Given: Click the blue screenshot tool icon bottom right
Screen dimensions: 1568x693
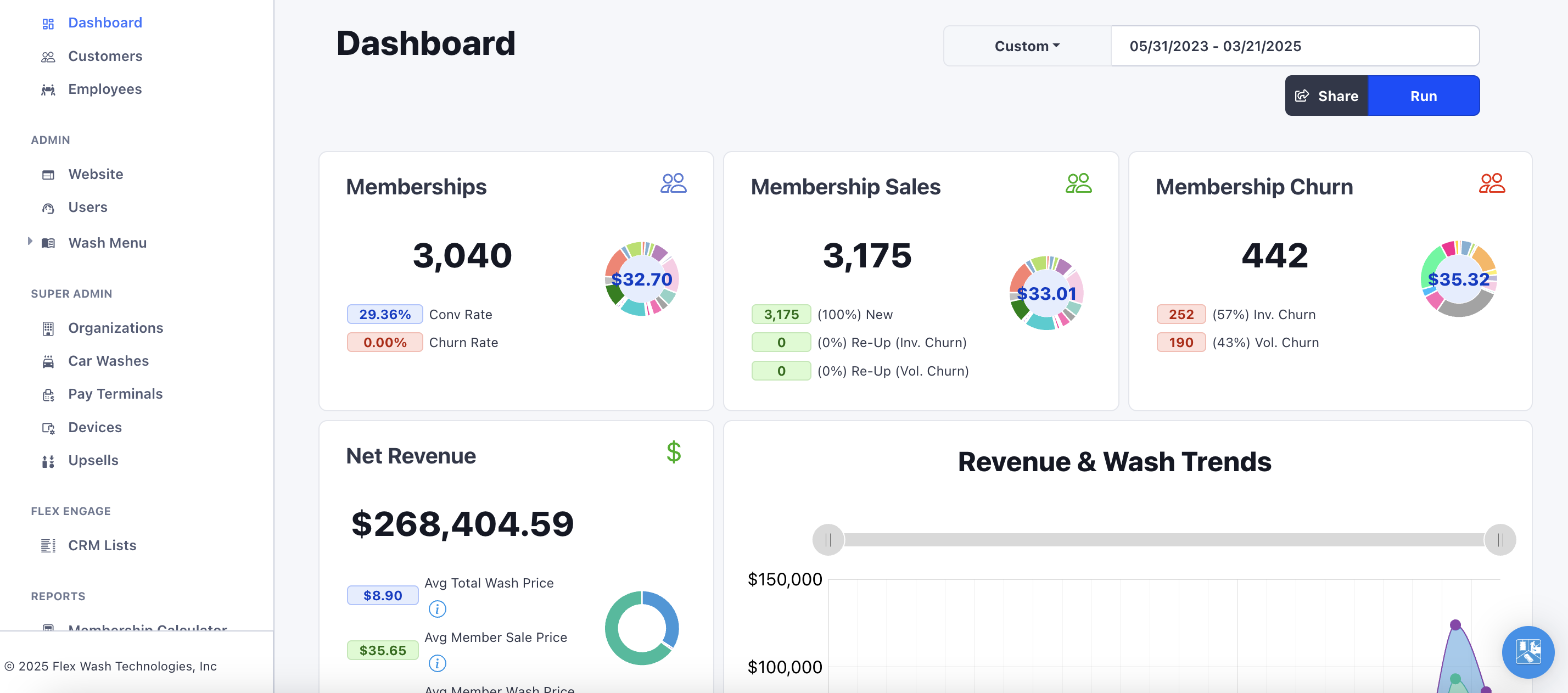Looking at the screenshot, I should click(x=1528, y=652).
